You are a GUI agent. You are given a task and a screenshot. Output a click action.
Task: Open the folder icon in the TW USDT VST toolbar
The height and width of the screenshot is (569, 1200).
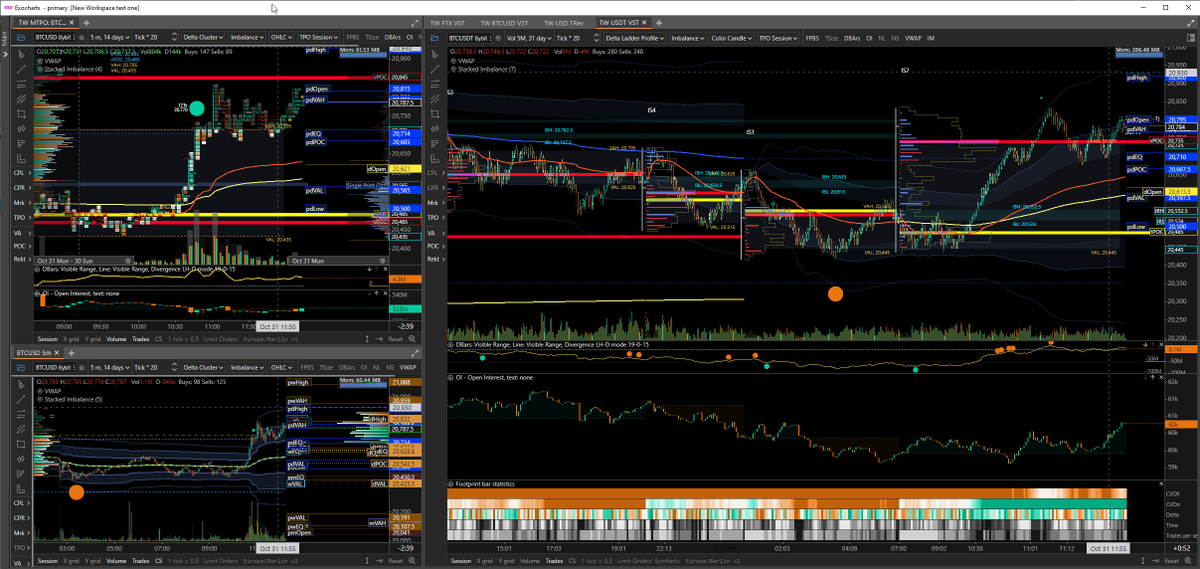point(435,38)
